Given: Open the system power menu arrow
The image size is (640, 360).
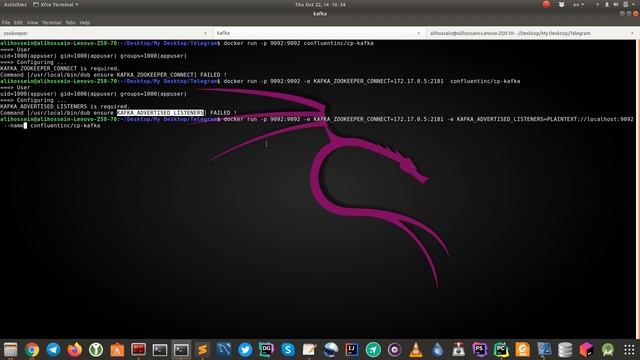Looking at the screenshot, I should (634, 4).
